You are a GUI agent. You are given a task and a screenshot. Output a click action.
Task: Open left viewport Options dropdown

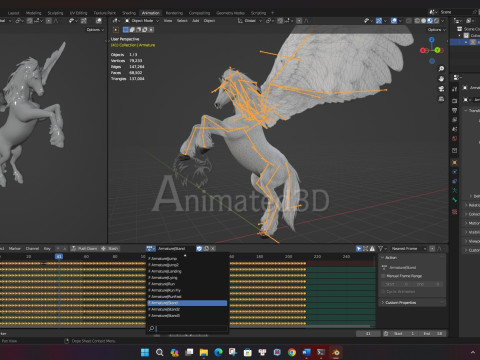[x=95, y=30]
